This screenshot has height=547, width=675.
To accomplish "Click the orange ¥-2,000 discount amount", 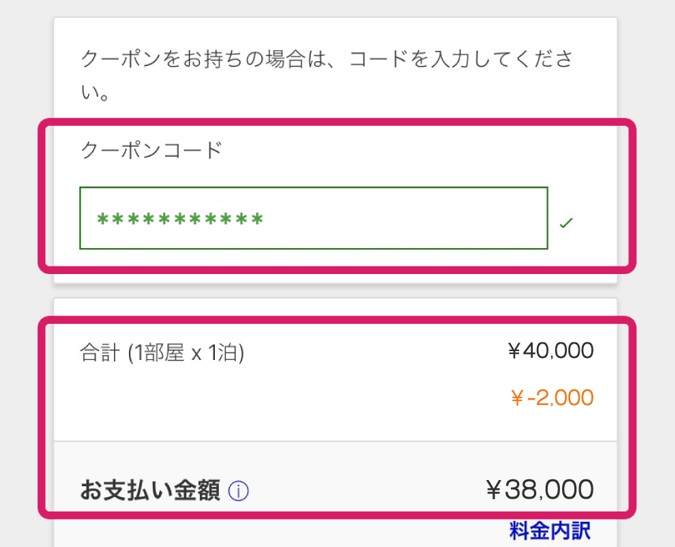I will (551, 397).
